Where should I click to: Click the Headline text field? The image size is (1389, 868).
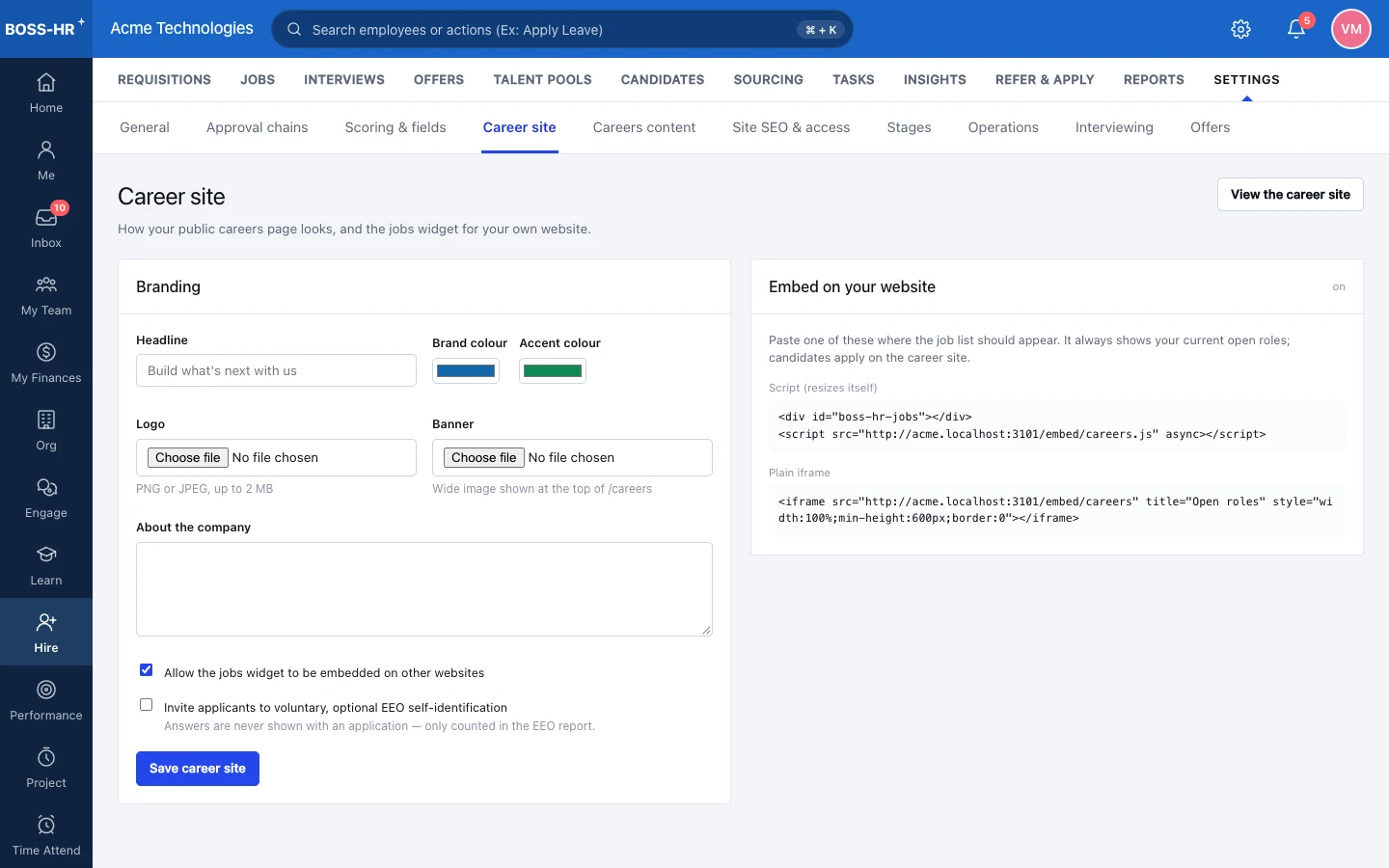[x=276, y=370]
